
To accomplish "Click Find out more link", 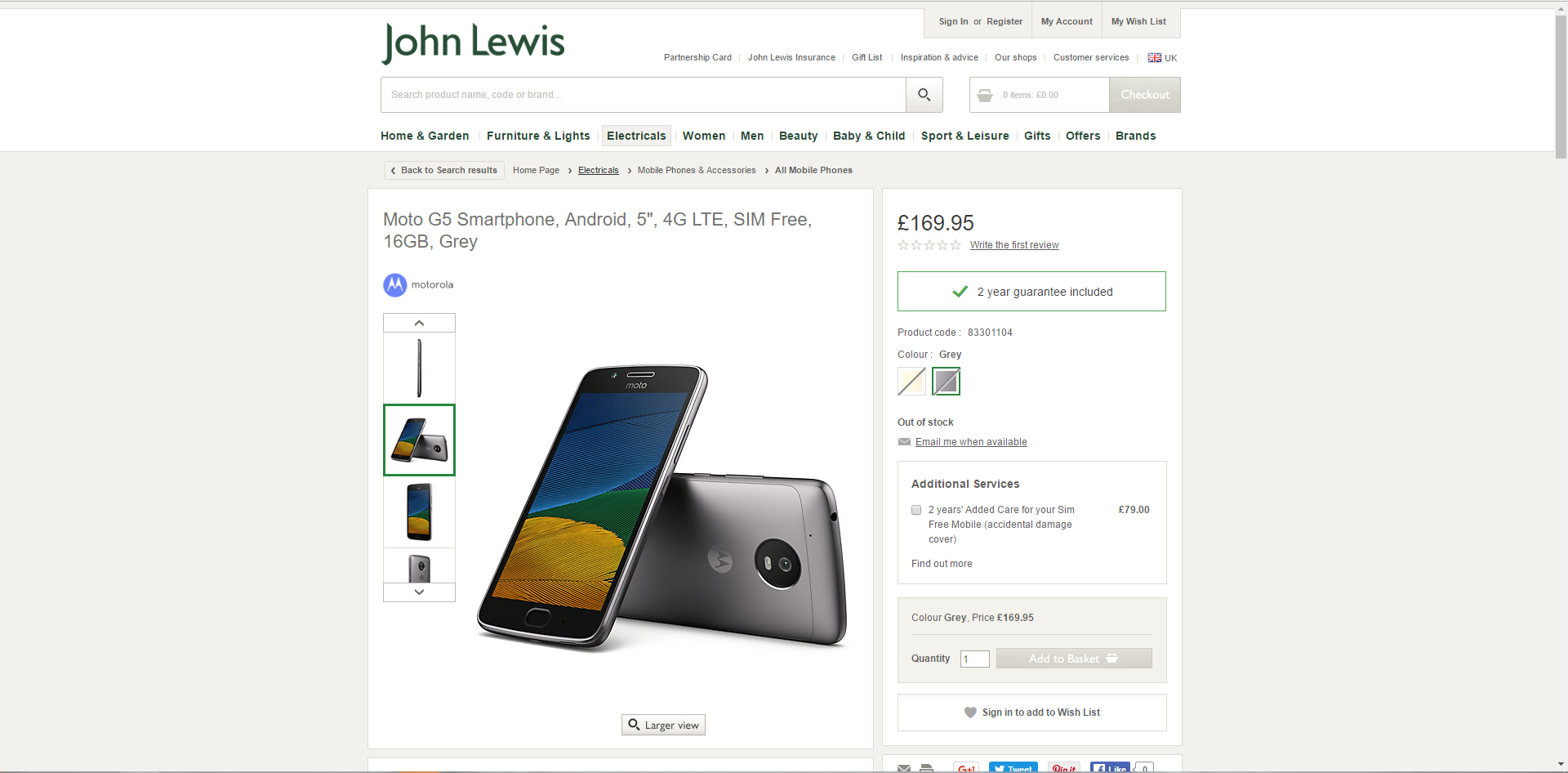I will [942, 564].
